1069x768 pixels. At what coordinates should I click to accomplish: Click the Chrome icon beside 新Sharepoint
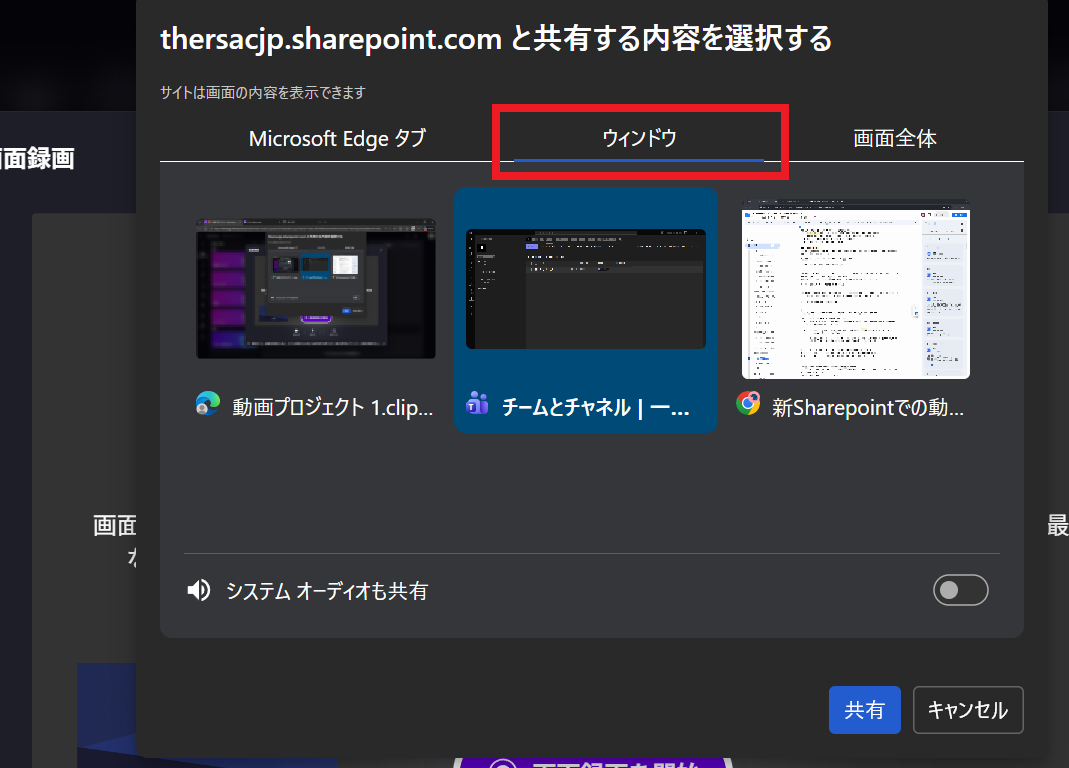point(747,404)
